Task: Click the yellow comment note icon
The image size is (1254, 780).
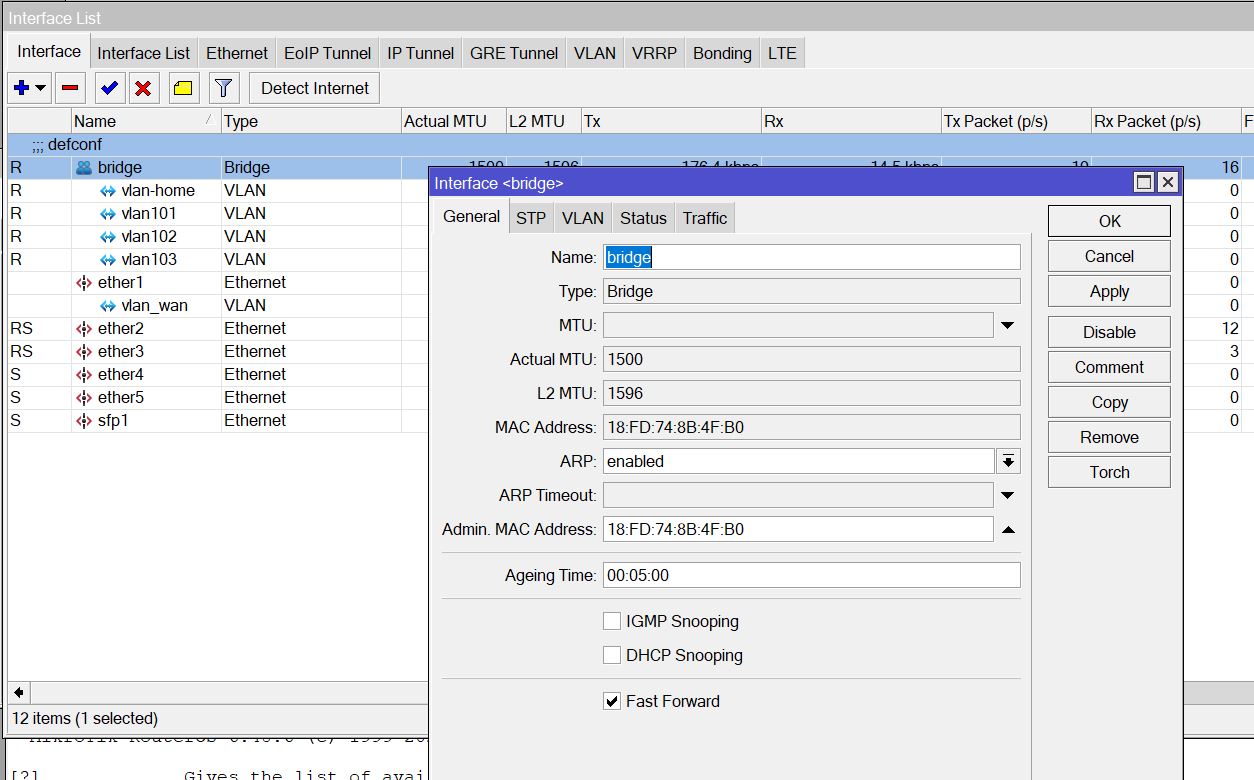Action: point(182,88)
